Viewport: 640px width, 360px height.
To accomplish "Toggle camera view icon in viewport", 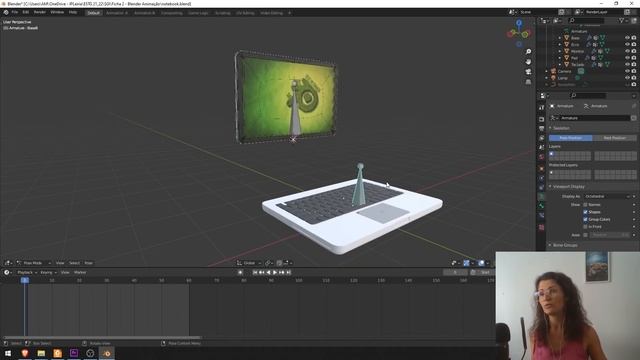I will click(x=528, y=71).
